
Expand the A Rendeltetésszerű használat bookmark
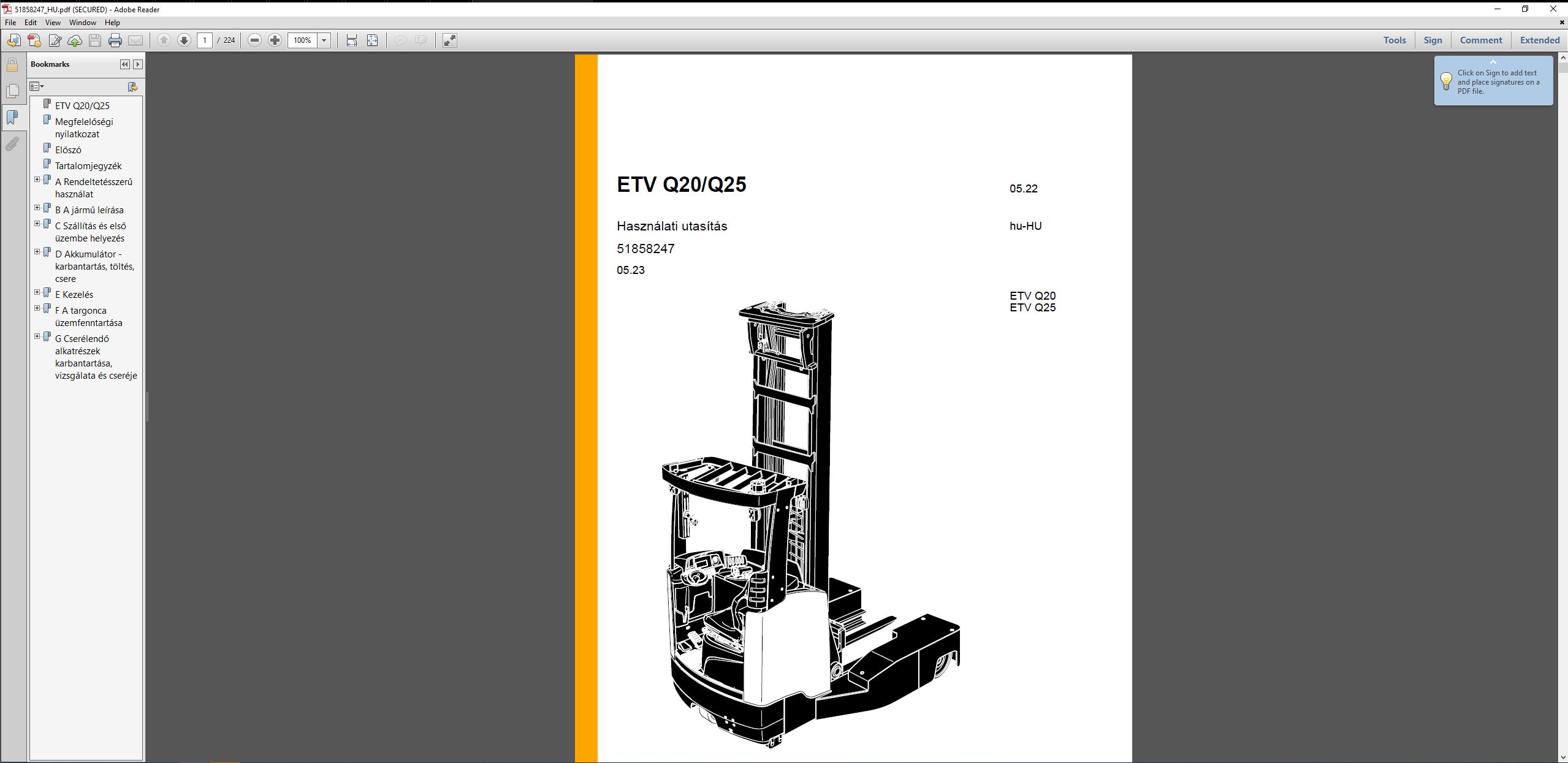pos(37,180)
